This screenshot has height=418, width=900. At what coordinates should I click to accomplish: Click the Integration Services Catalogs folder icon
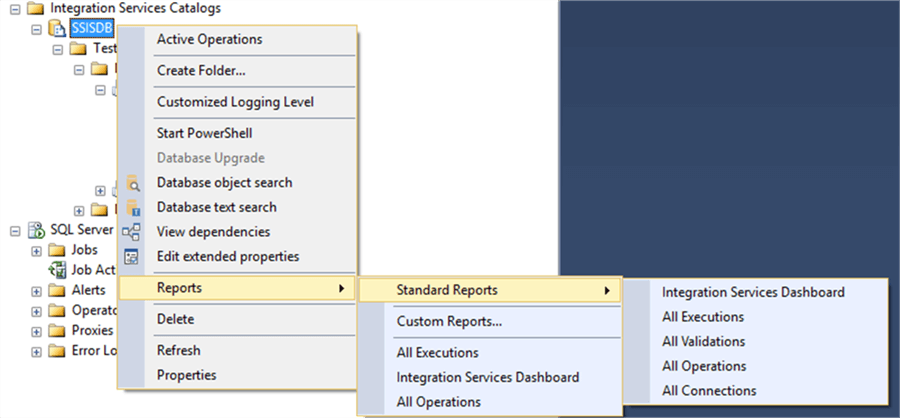tap(36, 8)
